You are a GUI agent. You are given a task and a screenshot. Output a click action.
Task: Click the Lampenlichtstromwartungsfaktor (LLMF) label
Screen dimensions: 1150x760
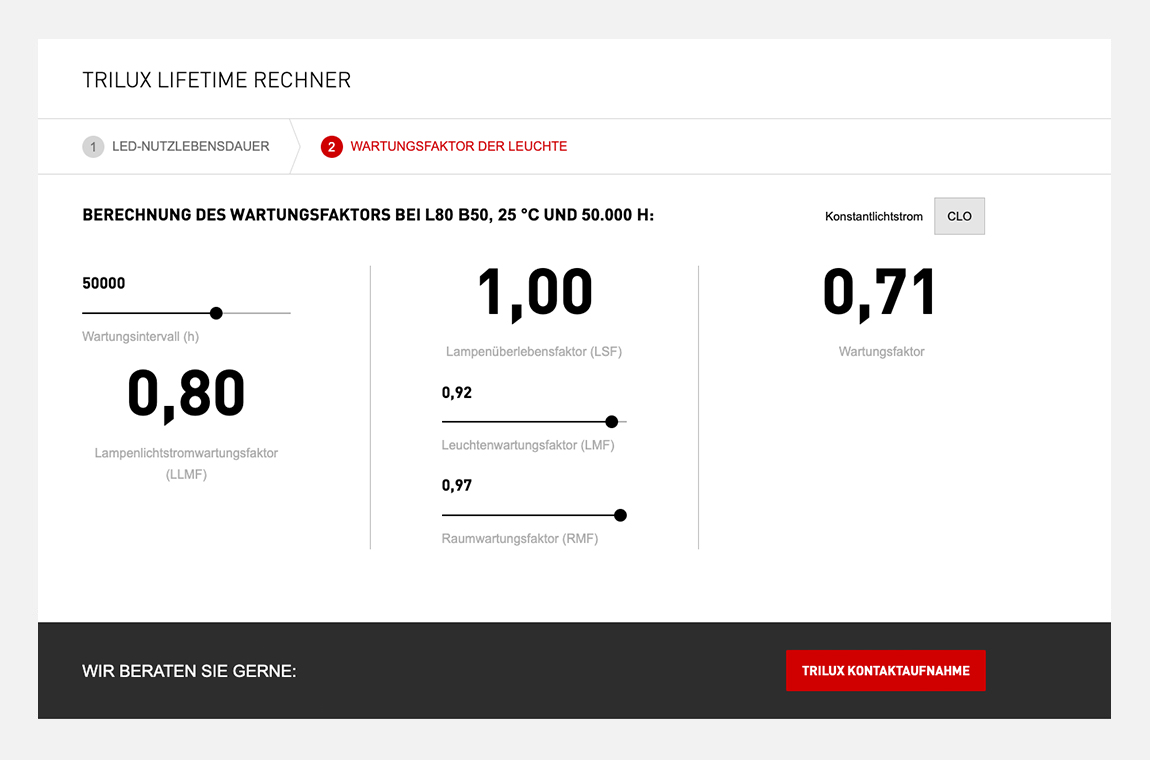click(186, 464)
